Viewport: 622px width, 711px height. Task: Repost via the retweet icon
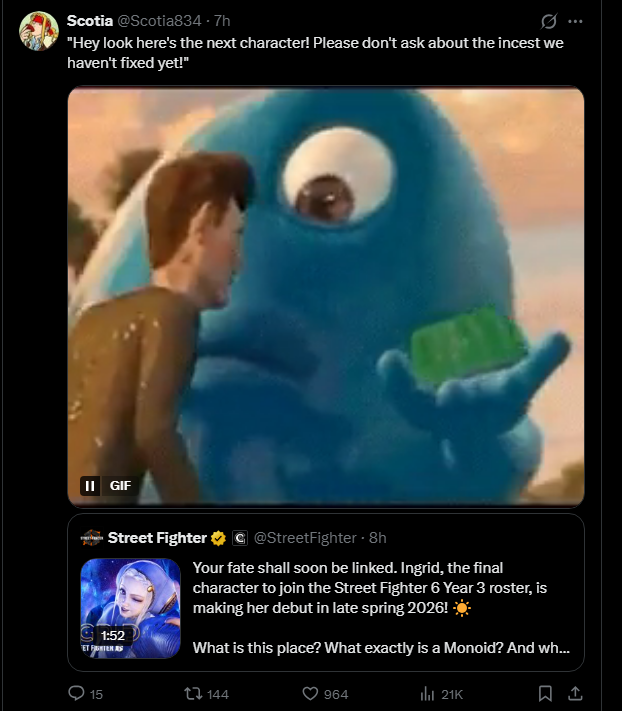point(193,694)
